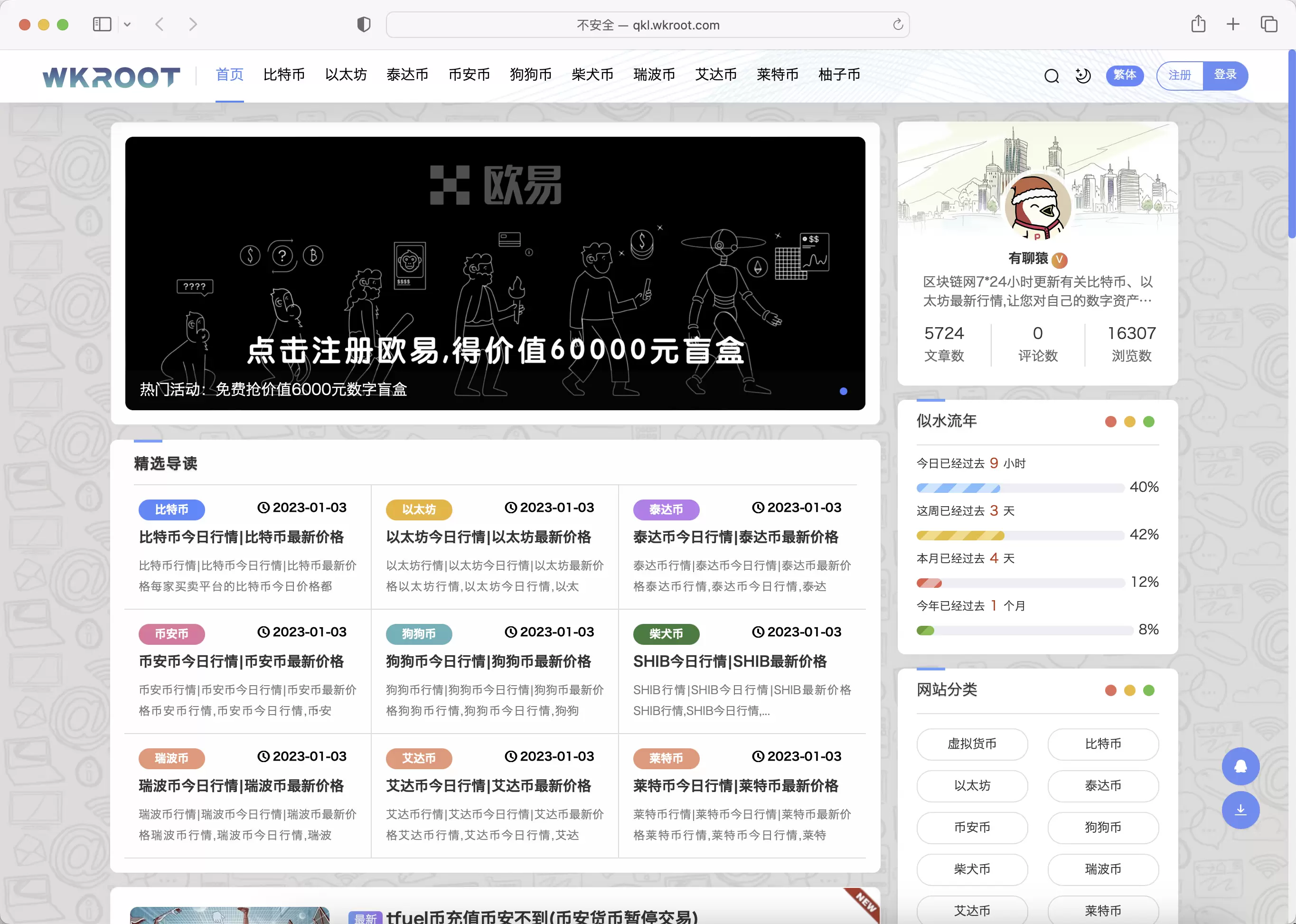Open the 柴犬币 navigation menu item

point(593,75)
